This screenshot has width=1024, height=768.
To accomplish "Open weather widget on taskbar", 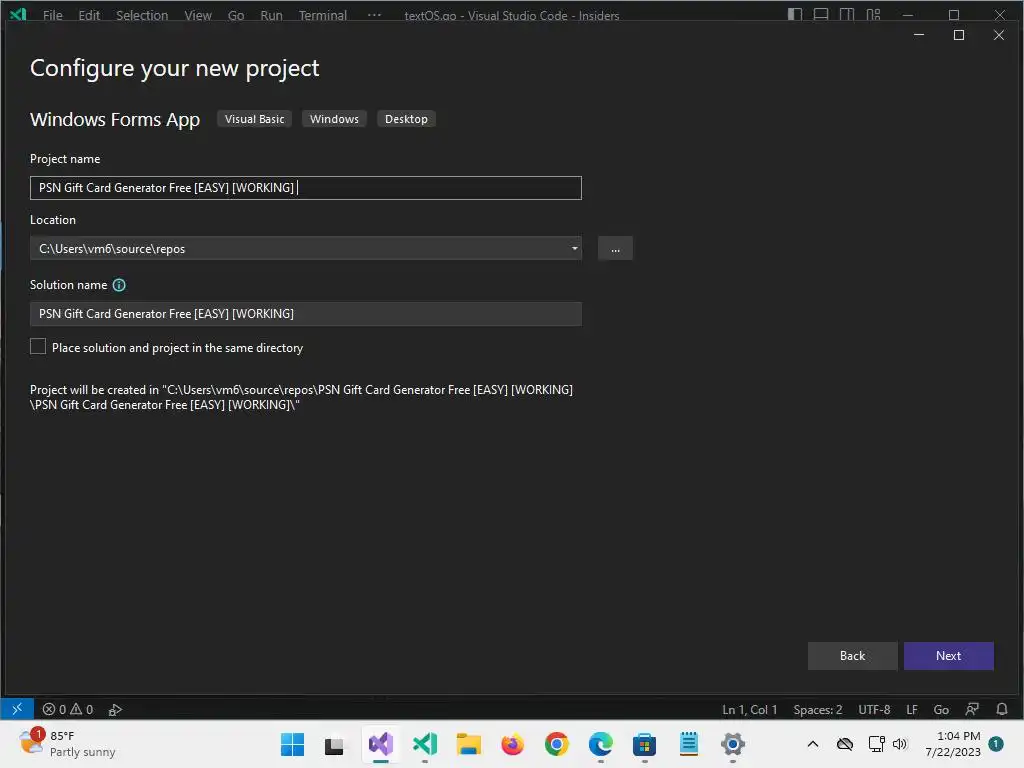I will point(67,744).
